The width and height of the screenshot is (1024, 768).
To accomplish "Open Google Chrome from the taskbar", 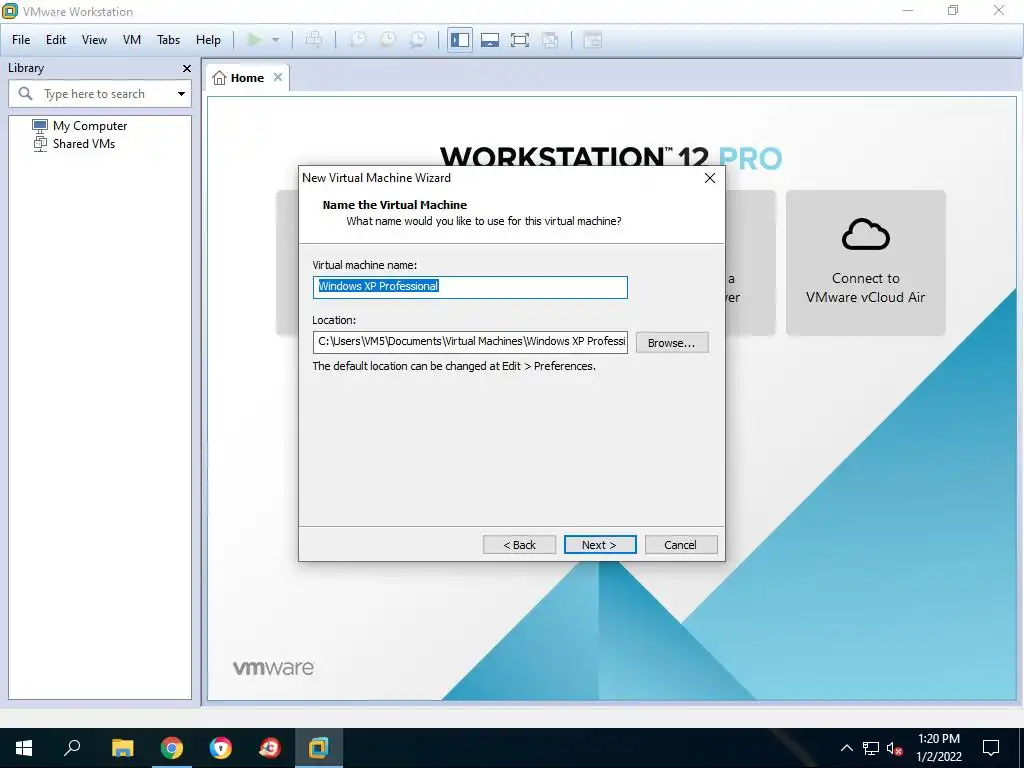I will click(x=172, y=748).
